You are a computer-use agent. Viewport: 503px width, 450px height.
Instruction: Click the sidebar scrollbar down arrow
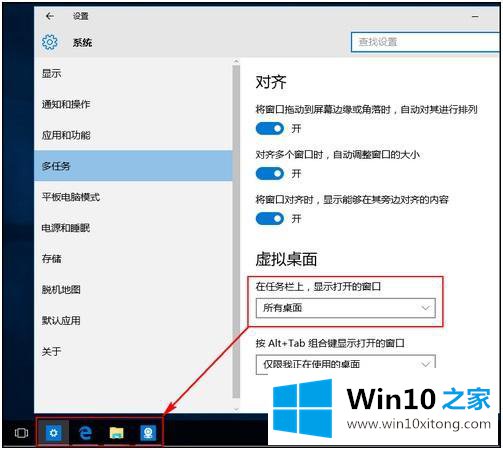[236, 409]
